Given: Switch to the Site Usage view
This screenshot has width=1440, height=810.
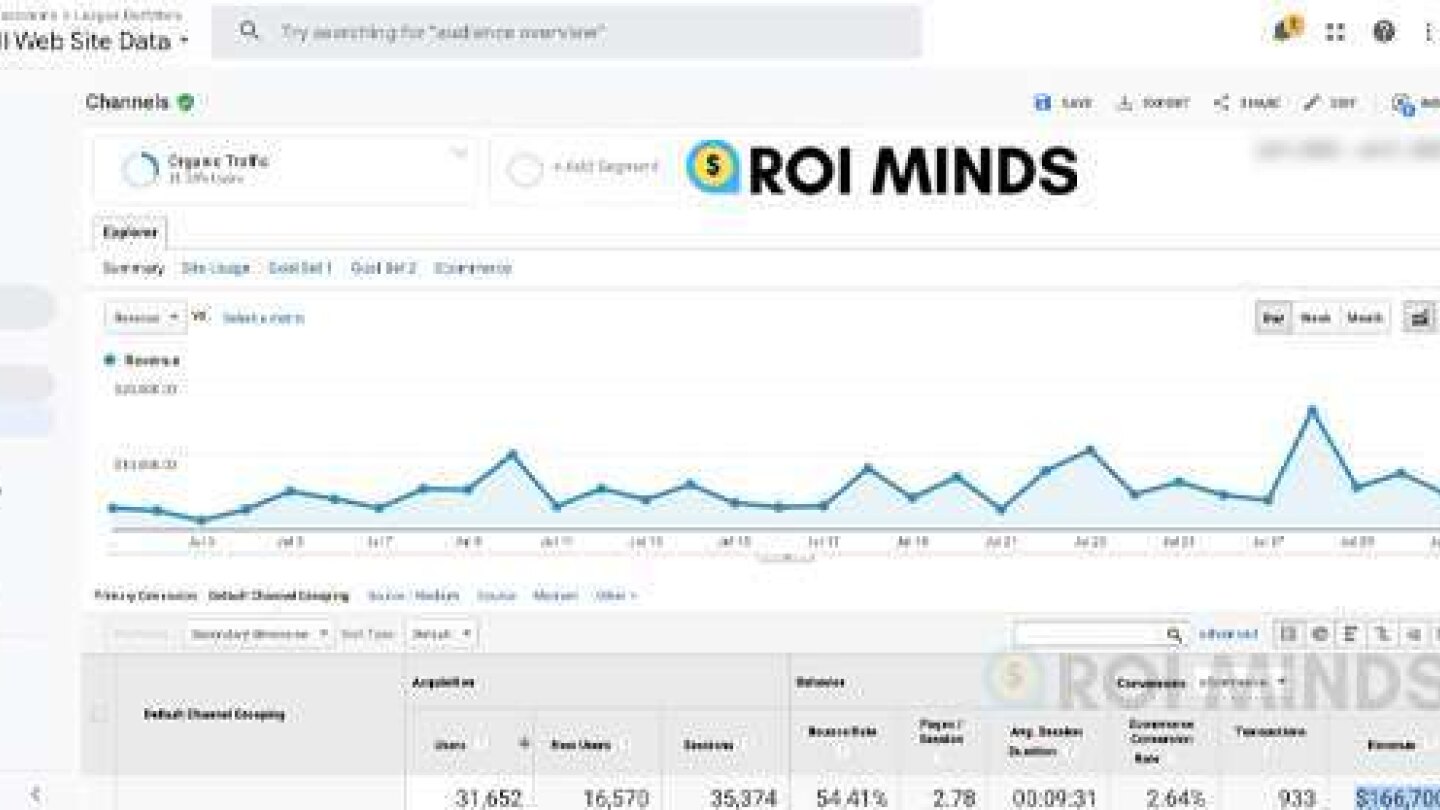Looking at the screenshot, I should pyautogui.click(x=215, y=268).
